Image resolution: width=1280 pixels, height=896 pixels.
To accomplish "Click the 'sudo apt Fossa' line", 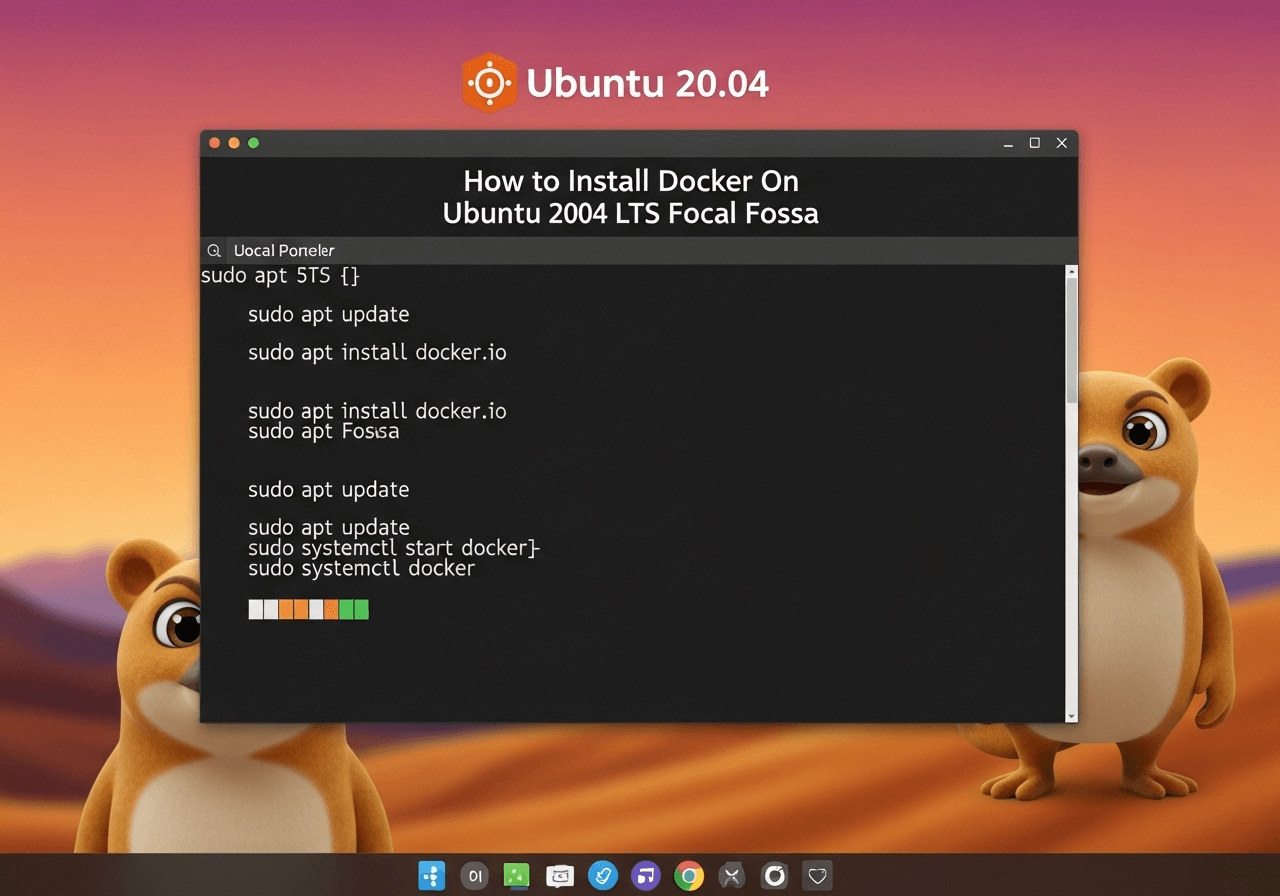I will (323, 432).
